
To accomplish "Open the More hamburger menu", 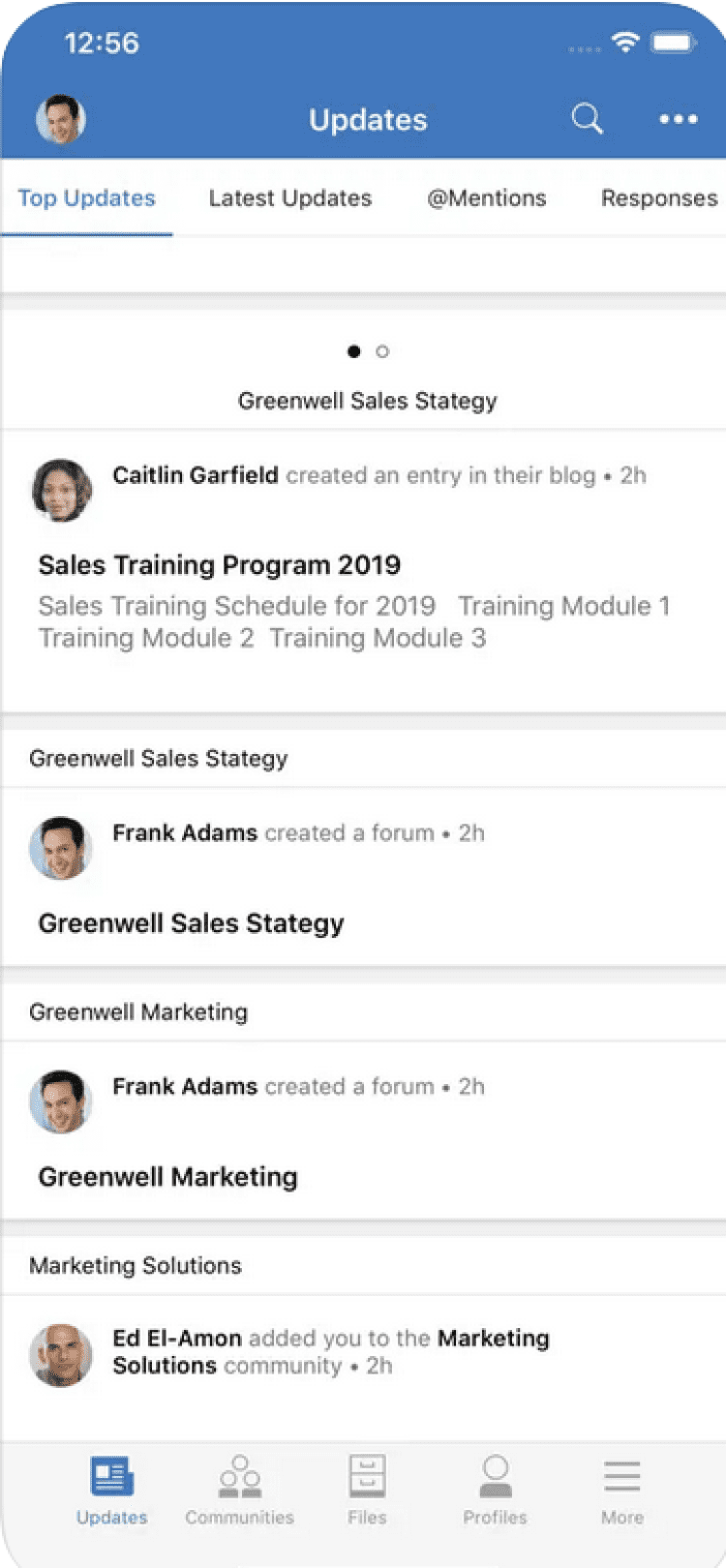I will [621, 1489].
